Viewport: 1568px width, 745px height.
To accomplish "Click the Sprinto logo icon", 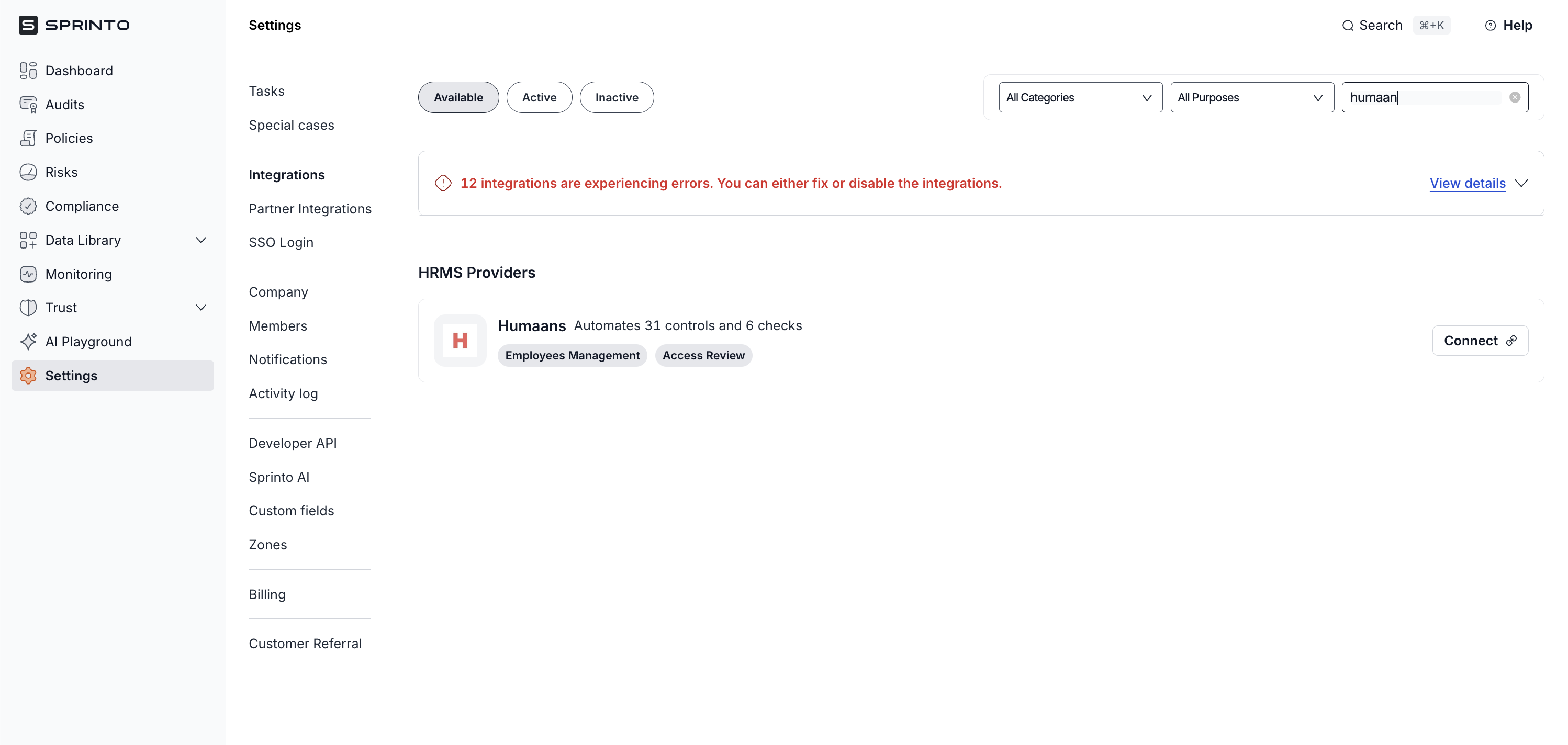I will (x=28, y=25).
